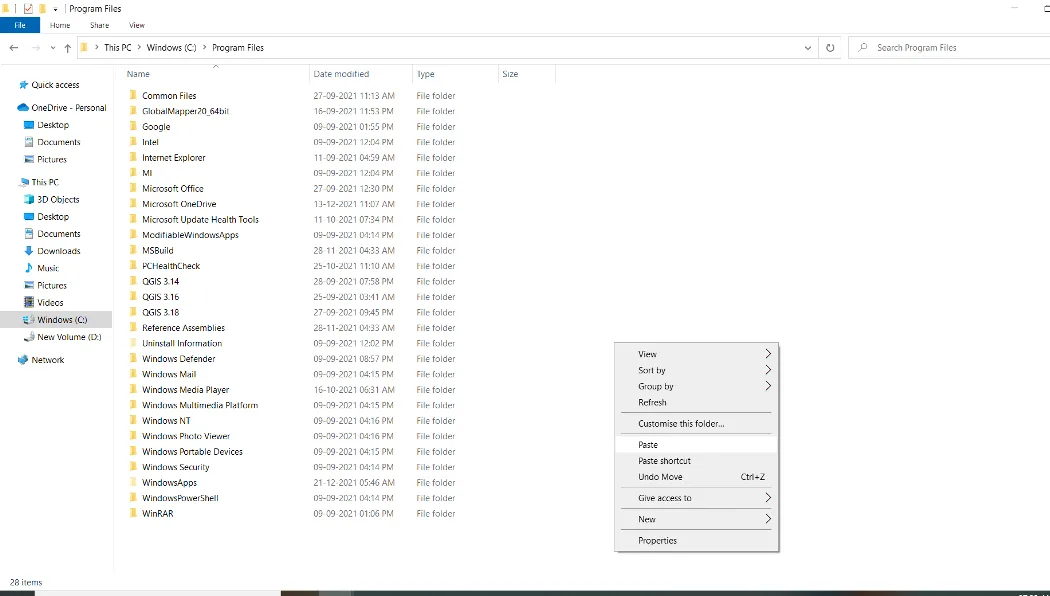The height and width of the screenshot is (596, 1050).
Task: Click the Network icon in sidebar
Action: tap(23, 360)
